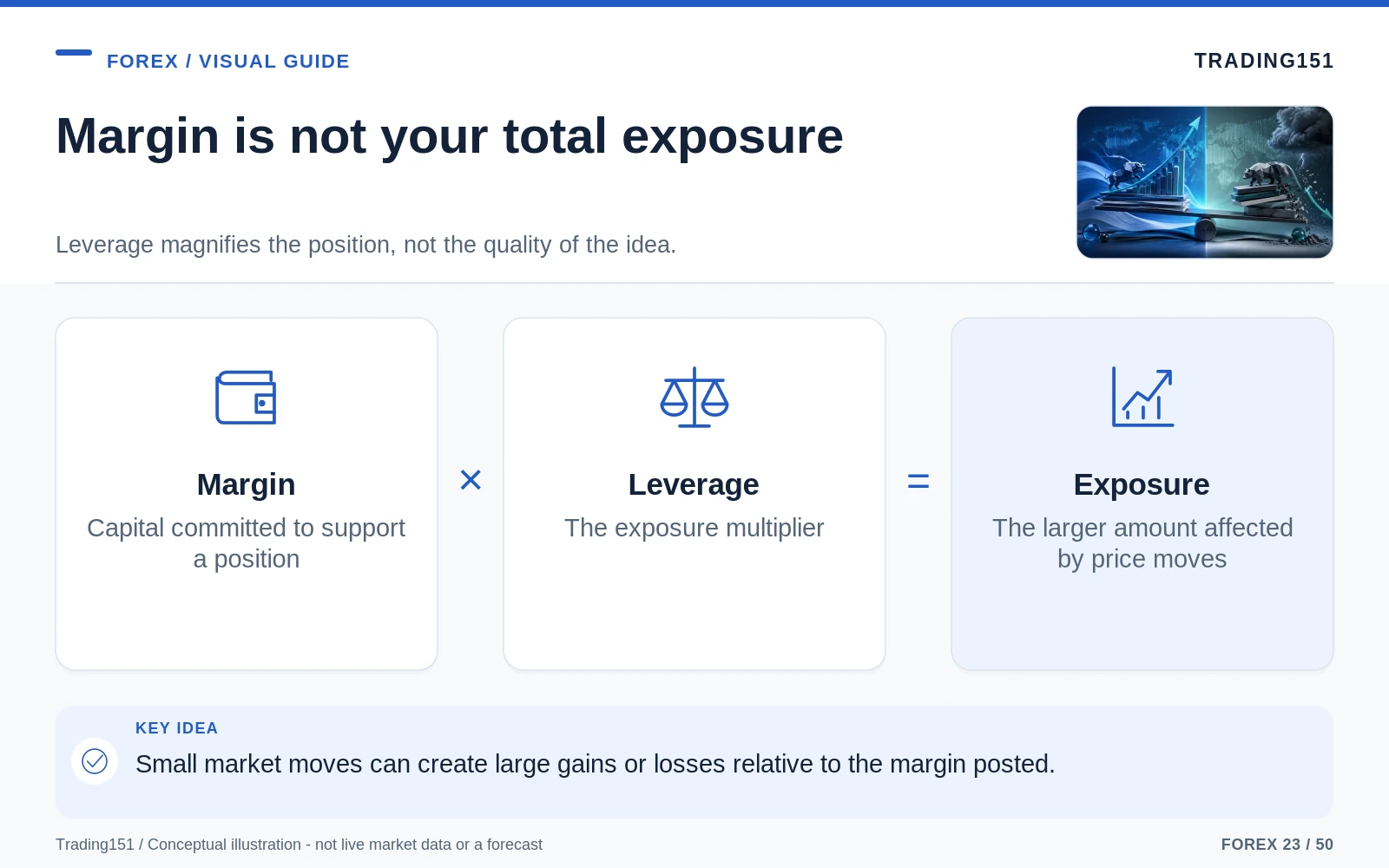
Task: Click the Leverage card heading
Action: [694, 484]
